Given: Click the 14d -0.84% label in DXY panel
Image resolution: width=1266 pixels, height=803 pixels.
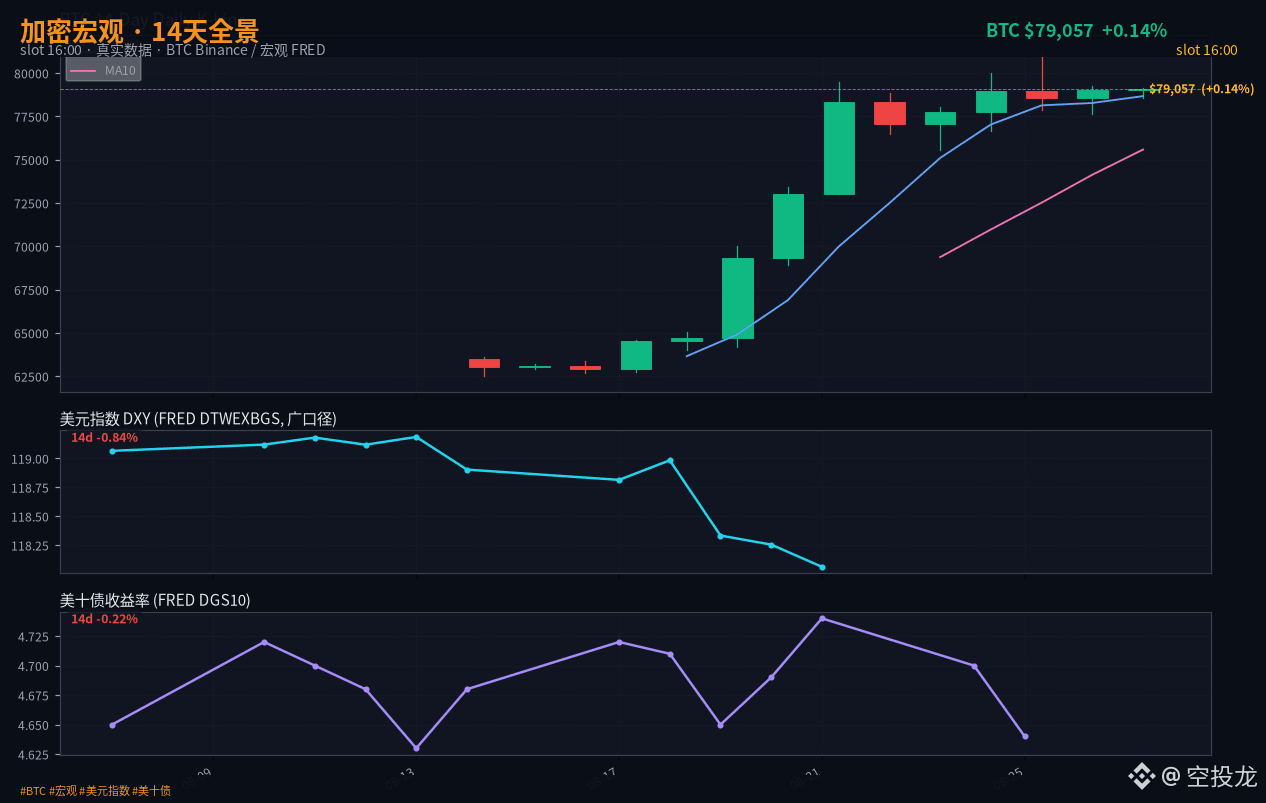Looking at the screenshot, I should pyautogui.click(x=104, y=437).
